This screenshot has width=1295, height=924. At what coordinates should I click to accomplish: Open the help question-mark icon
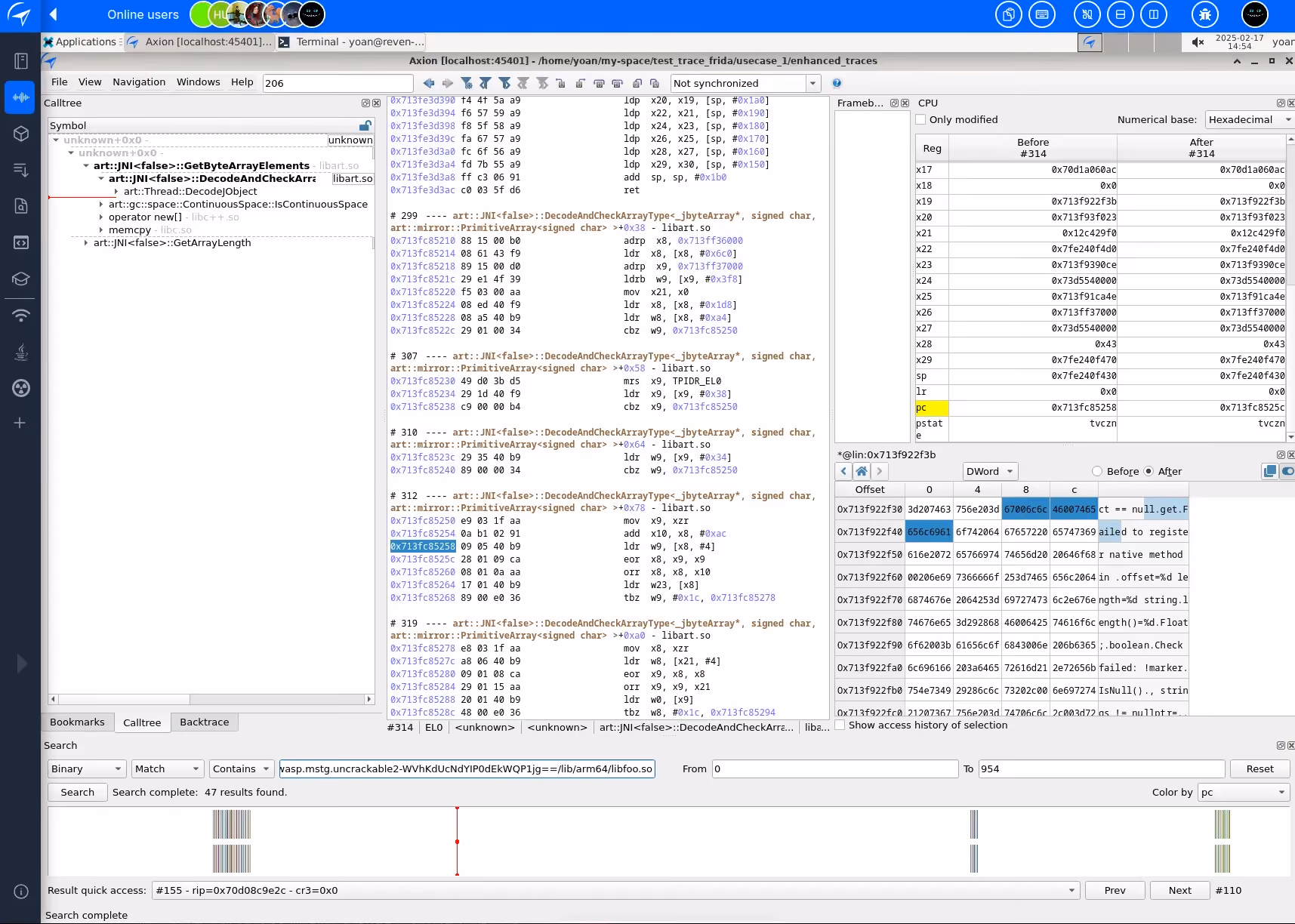pos(837,83)
